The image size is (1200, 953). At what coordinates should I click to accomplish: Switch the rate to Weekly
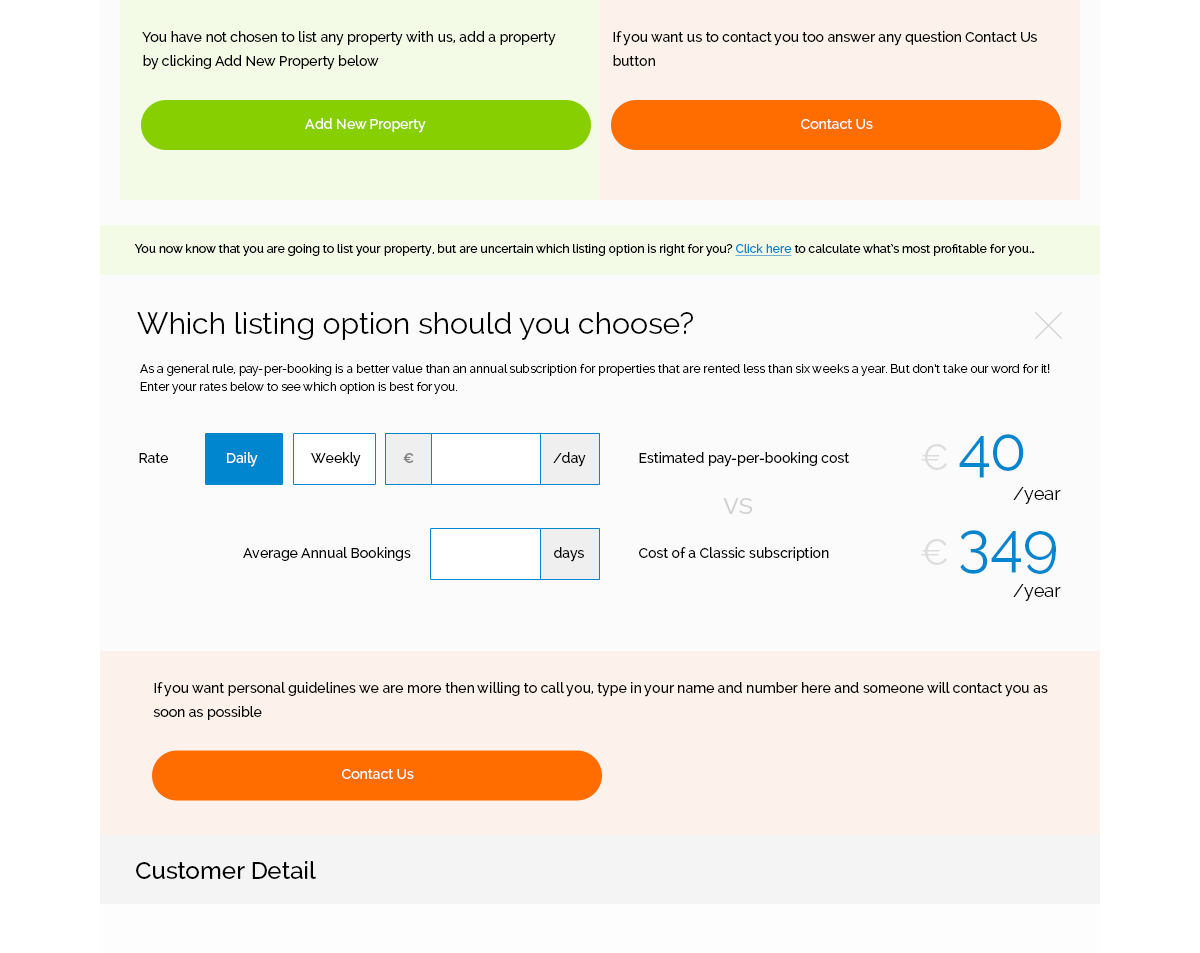pyautogui.click(x=334, y=459)
